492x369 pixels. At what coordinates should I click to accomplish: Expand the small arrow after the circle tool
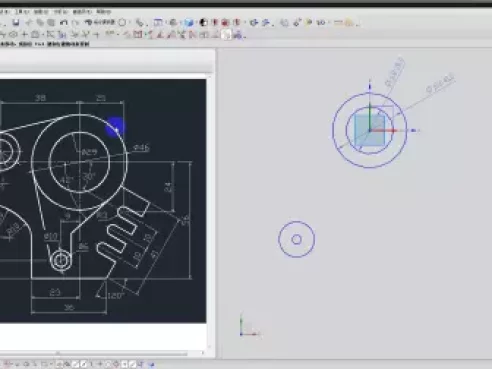tap(129, 23)
